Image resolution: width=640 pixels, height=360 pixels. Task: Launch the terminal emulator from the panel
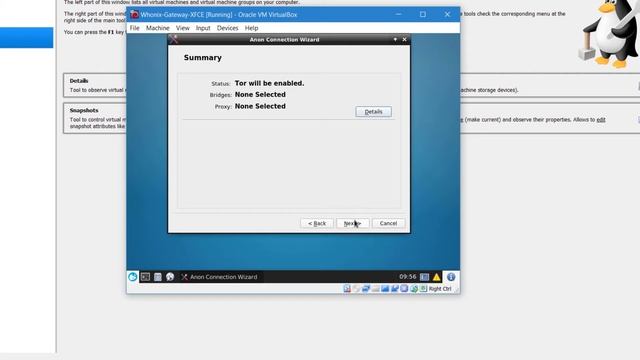(x=145, y=277)
